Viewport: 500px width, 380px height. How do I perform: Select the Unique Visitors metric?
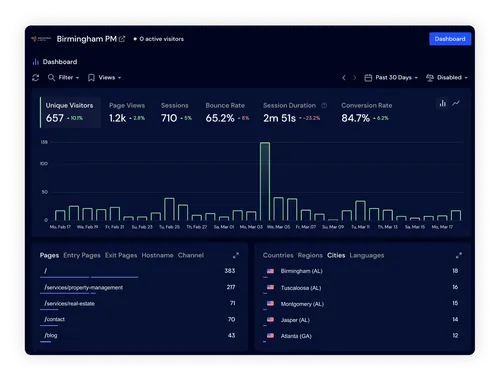pos(70,112)
